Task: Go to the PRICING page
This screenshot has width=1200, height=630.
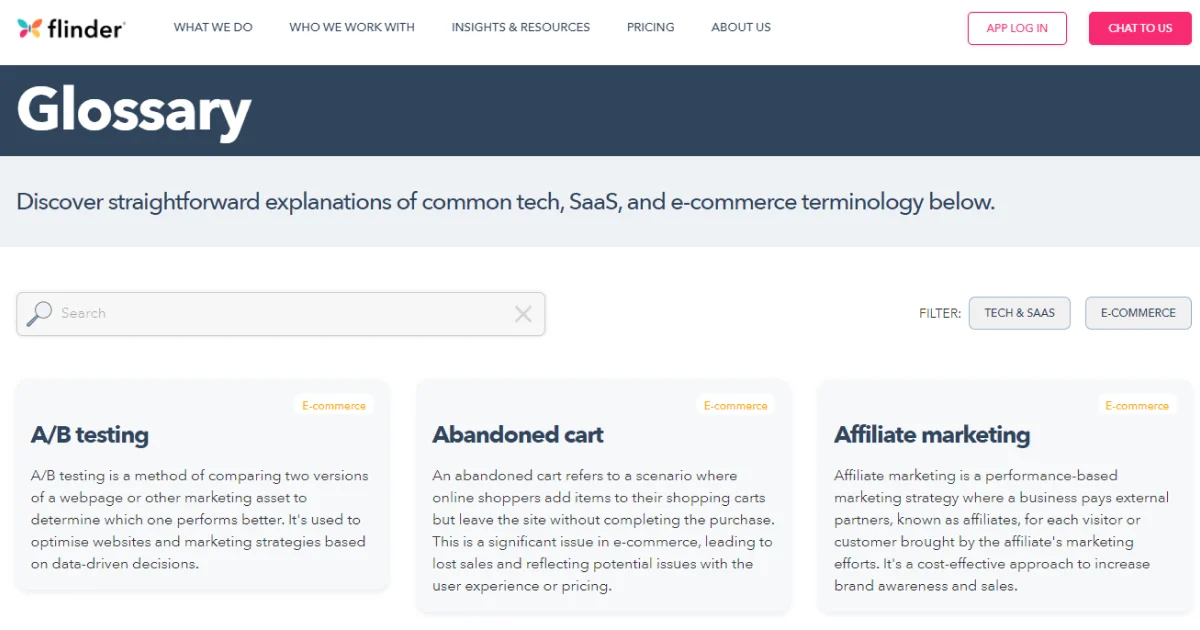Action: [x=651, y=28]
